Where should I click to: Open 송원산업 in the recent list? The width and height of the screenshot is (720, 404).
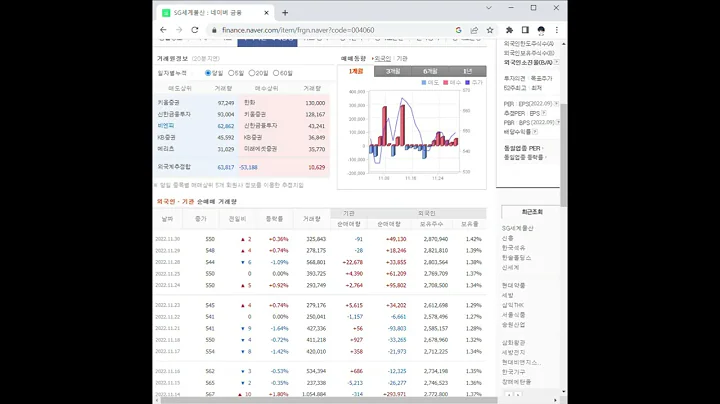(513, 325)
